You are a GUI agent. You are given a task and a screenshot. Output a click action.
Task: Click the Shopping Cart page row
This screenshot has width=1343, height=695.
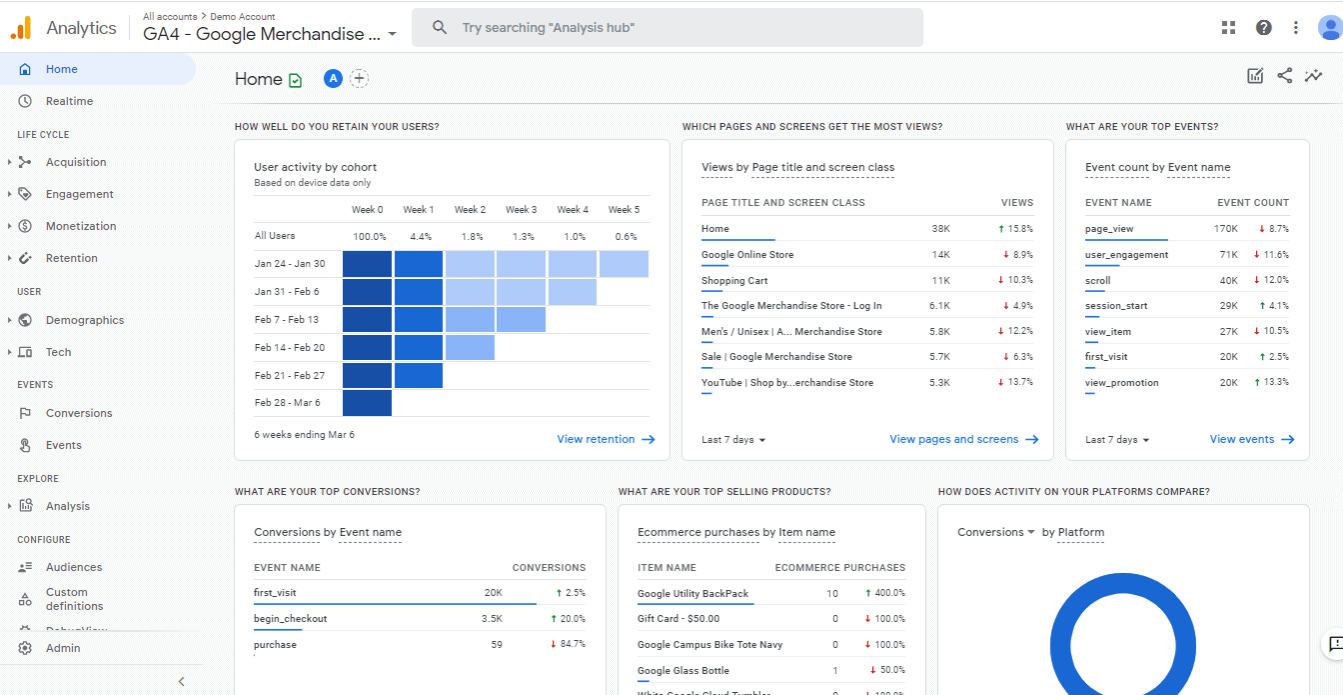[x=867, y=281]
